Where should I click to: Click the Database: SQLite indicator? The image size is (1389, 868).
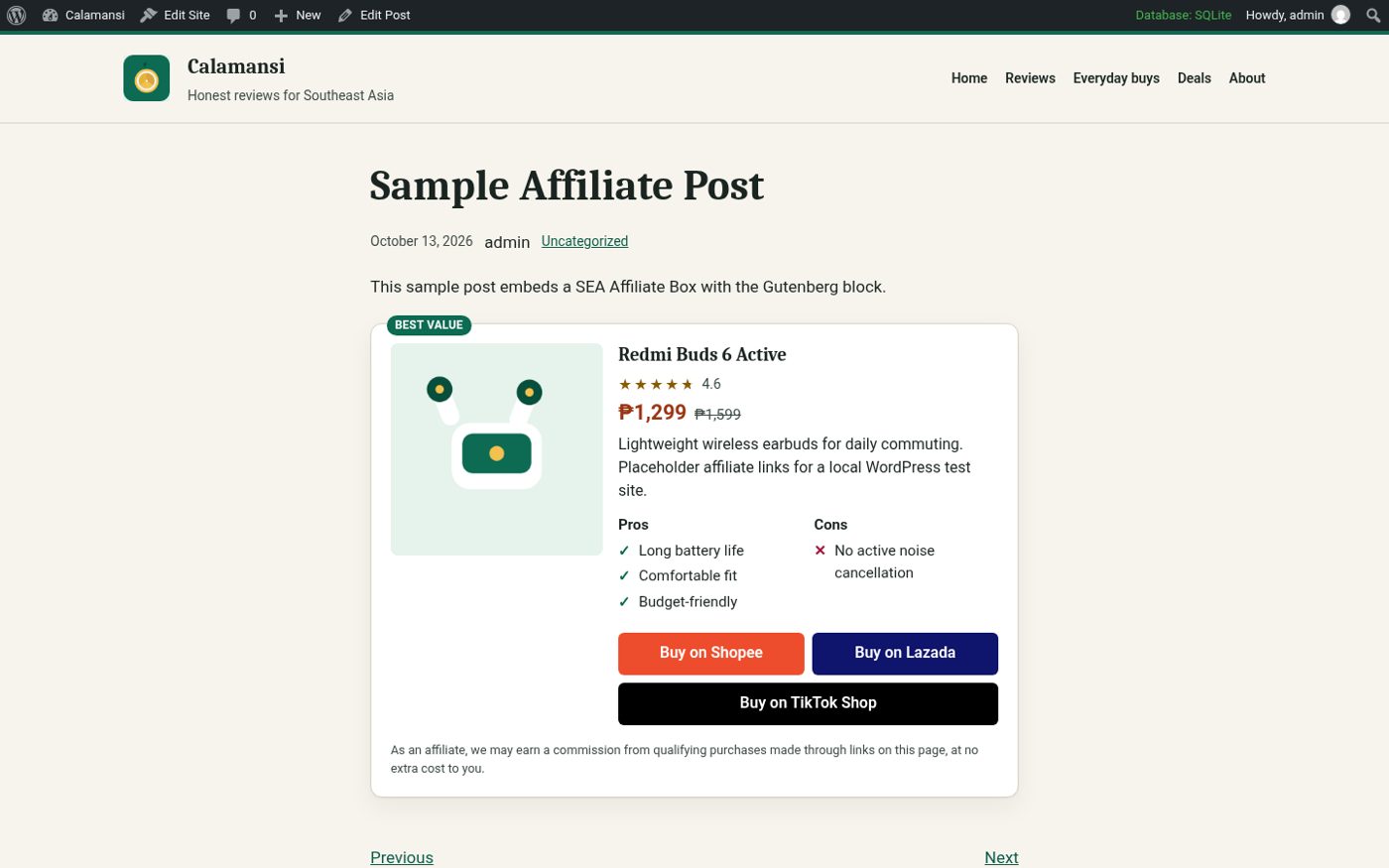pos(1184,15)
